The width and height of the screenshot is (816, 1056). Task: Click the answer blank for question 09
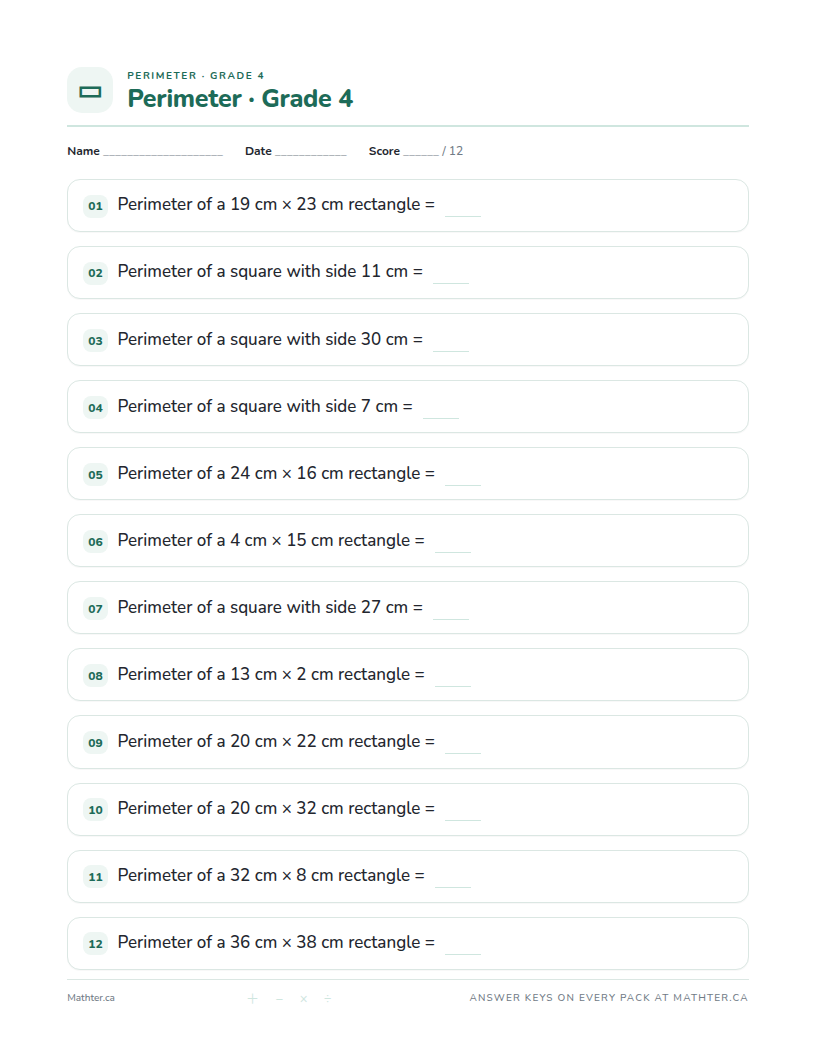pyautogui.click(x=463, y=744)
